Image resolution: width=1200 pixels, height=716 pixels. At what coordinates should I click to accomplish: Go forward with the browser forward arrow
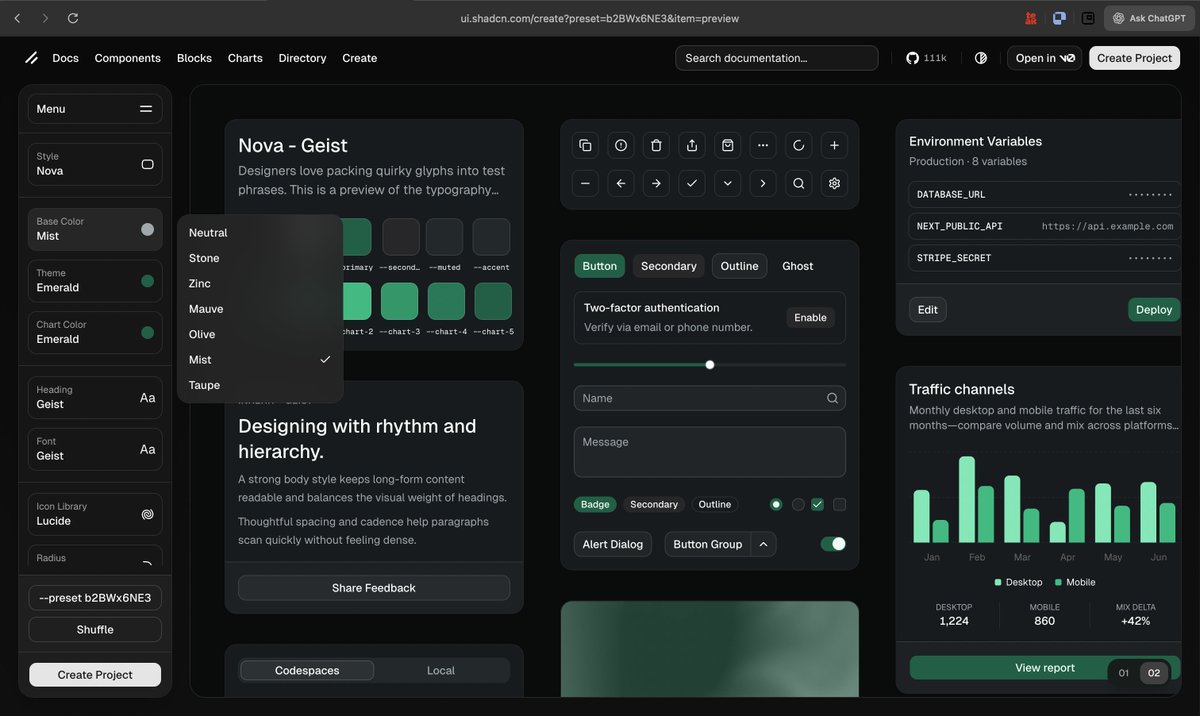[45, 18]
